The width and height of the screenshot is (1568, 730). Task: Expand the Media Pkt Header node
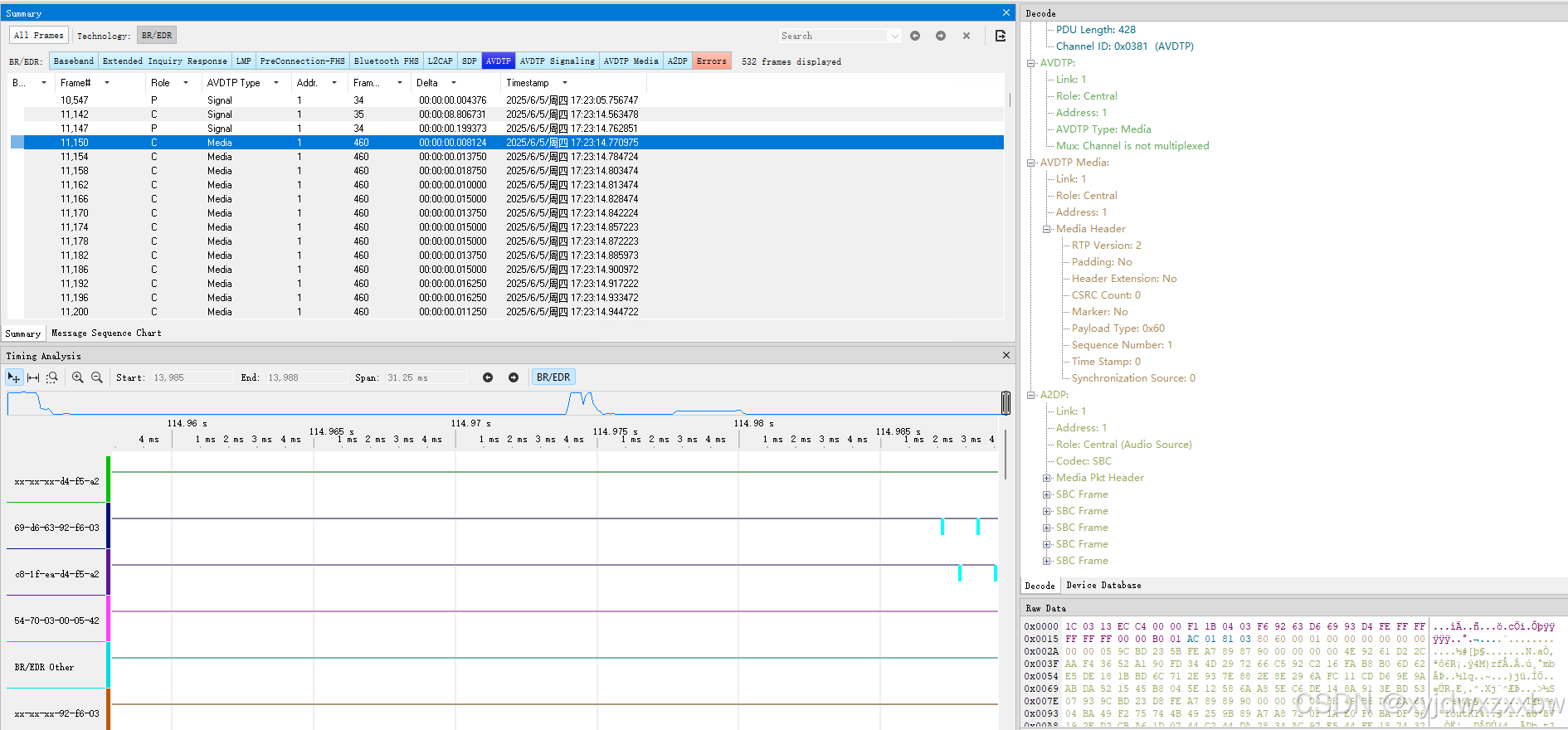pyautogui.click(x=1046, y=478)
